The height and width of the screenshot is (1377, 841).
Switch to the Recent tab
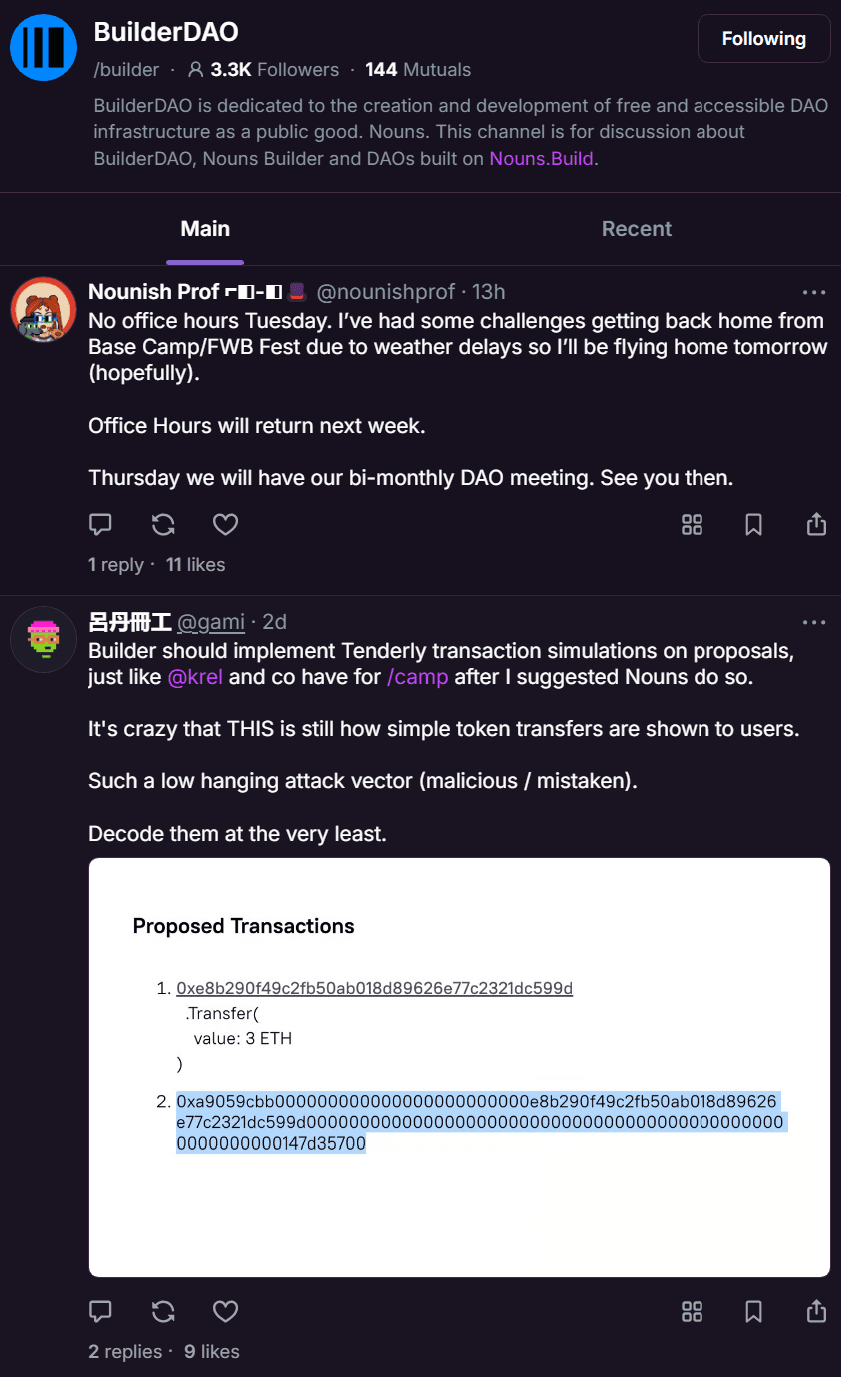(637, 229)
